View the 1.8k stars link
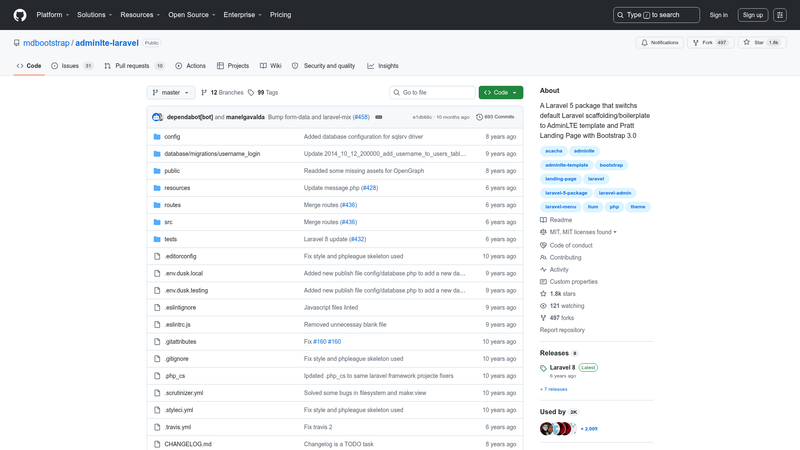This screenshot has height=450, width=800. [558, 294]
